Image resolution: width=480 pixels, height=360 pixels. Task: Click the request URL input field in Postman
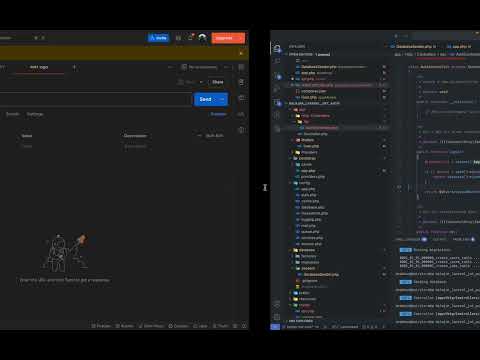95,99
